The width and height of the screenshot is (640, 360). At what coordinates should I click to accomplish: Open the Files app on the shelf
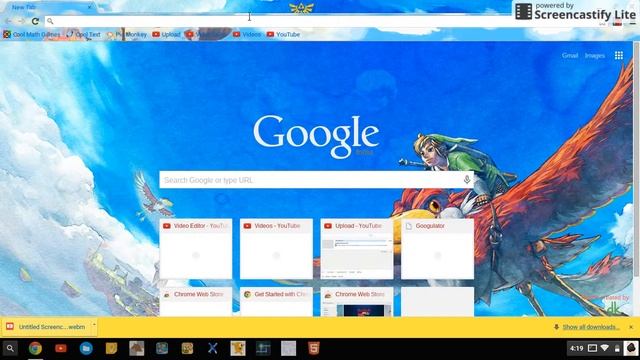(x=86, y=349)
